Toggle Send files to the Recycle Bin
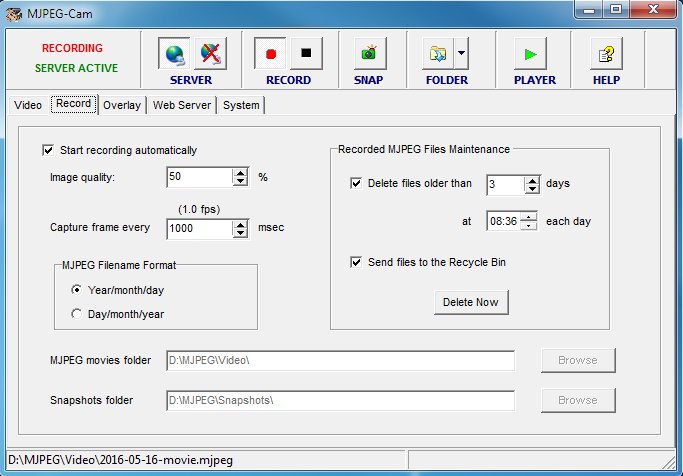This screenshot has width=683, height=476. (357, 262)
